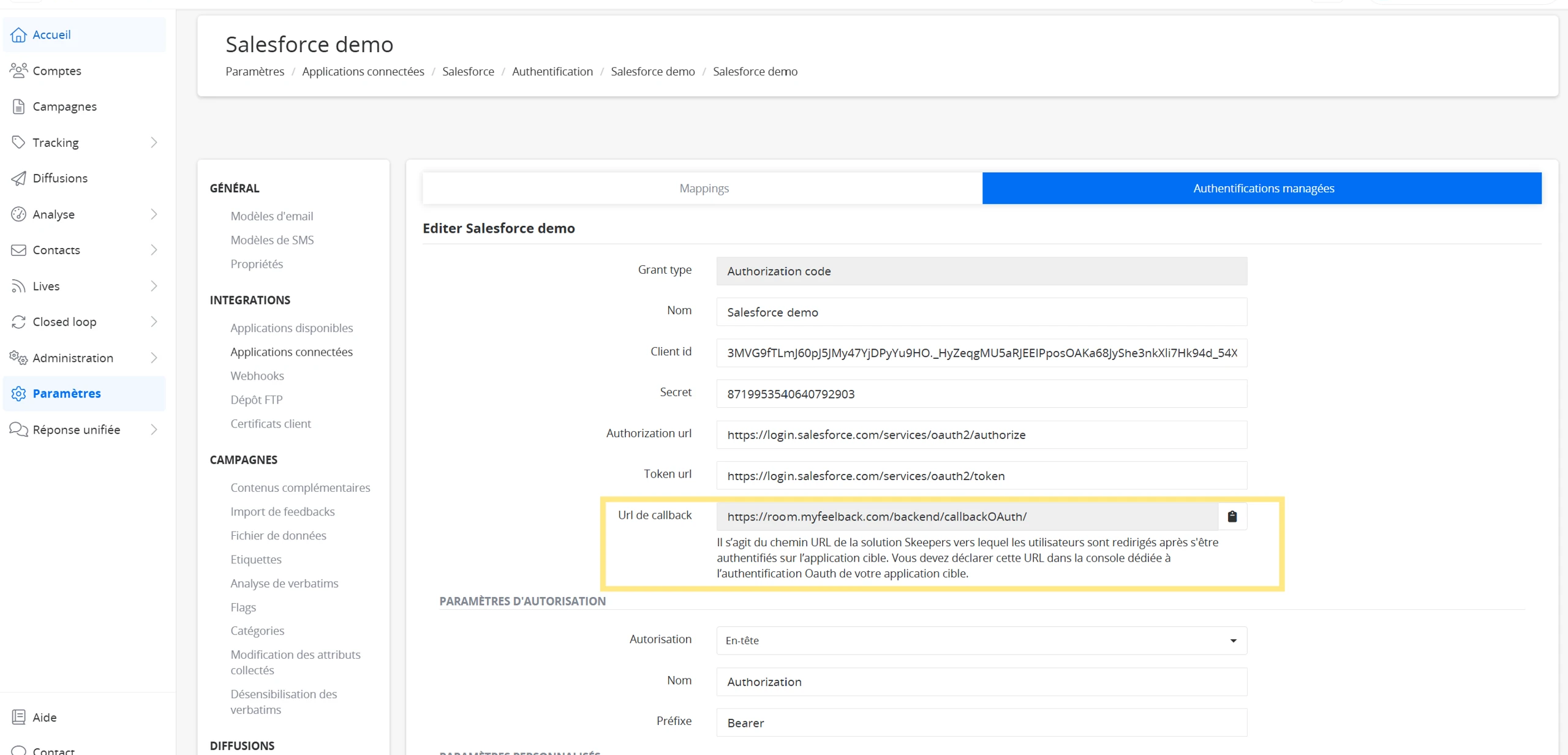This screenshot has width=1568, height=755.
Task: Open Flags settings
Action: pyautogui.click(x=243, y=607)
